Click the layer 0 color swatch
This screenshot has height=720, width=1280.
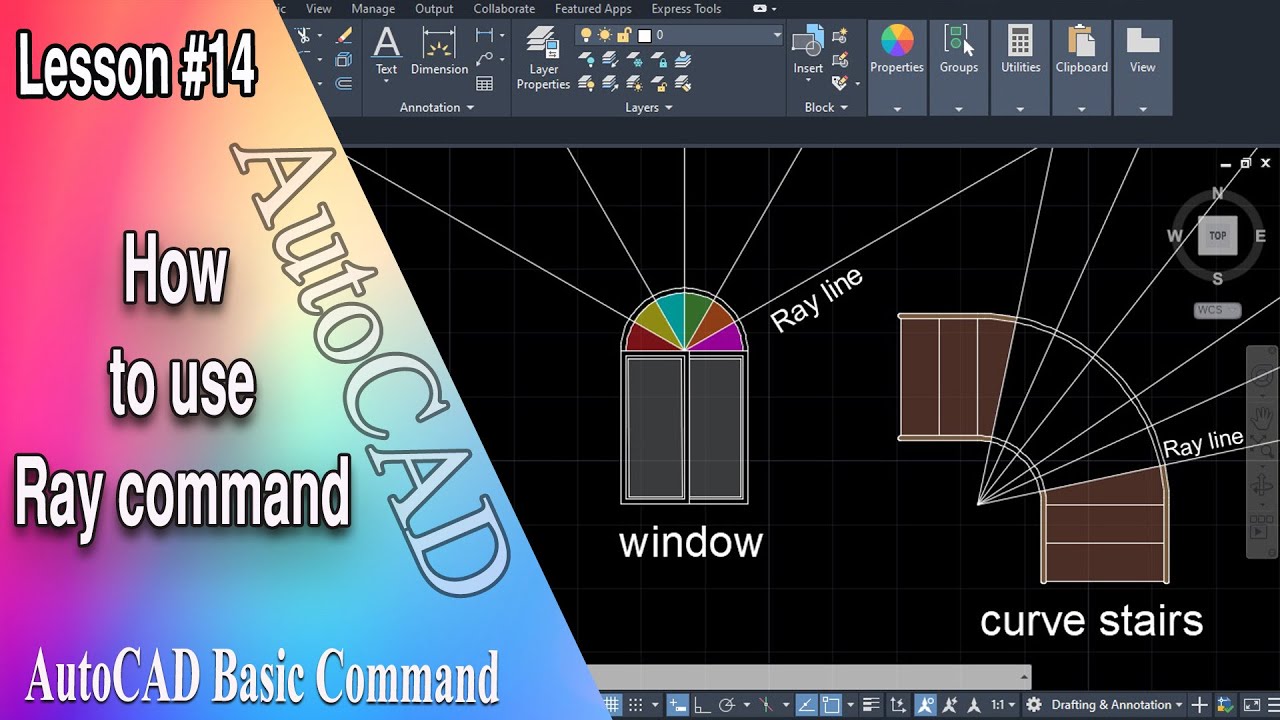644,35
